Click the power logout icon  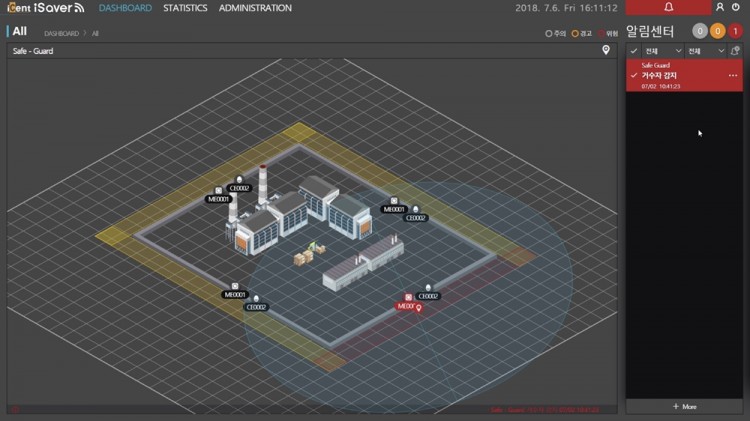pyautogui.click(x=736, y=7)
